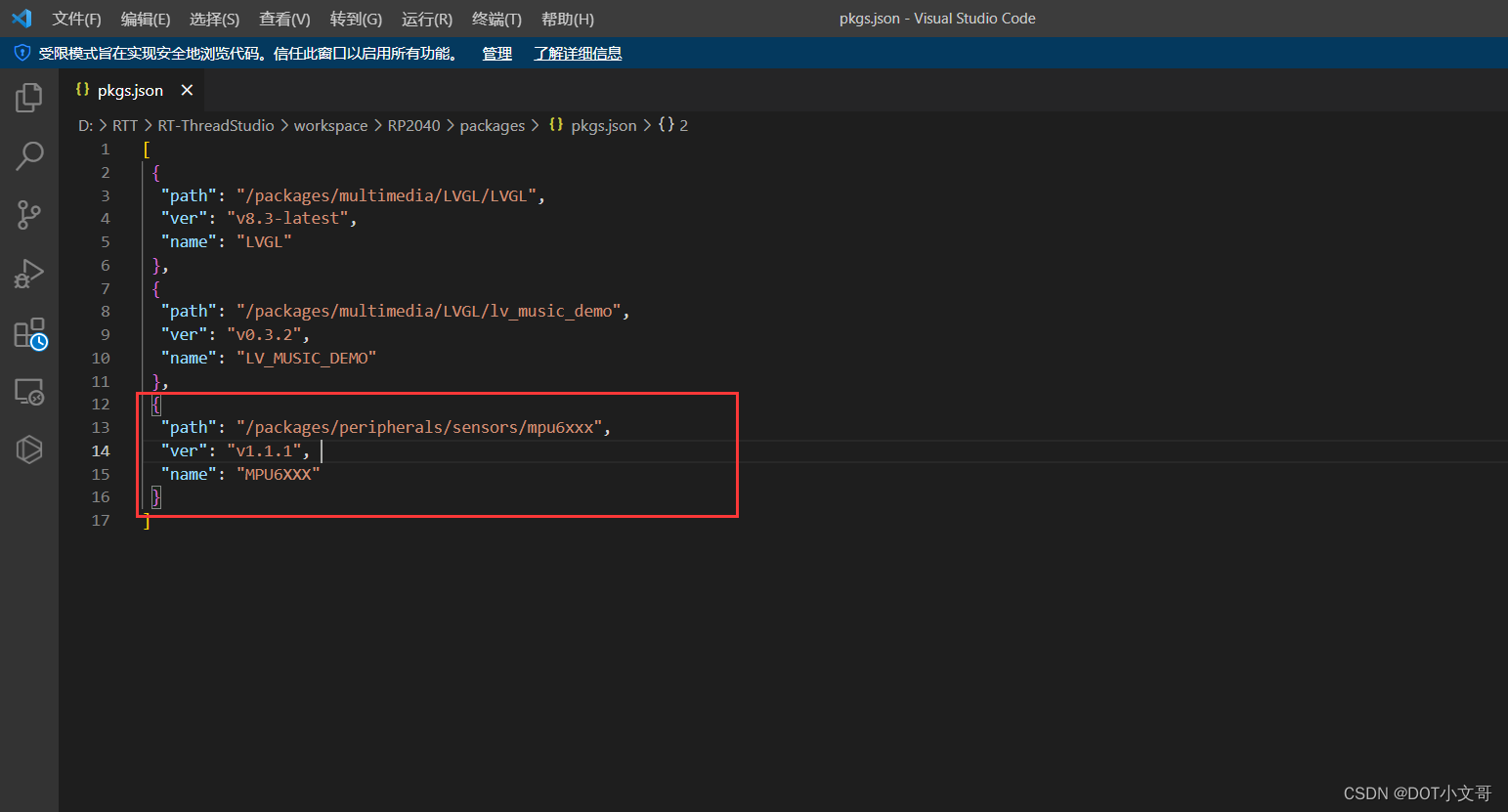This screenshot has width=1508, height=812.
Task: Click the opening bracket on line 1
Action: click(x=147, y=150)
